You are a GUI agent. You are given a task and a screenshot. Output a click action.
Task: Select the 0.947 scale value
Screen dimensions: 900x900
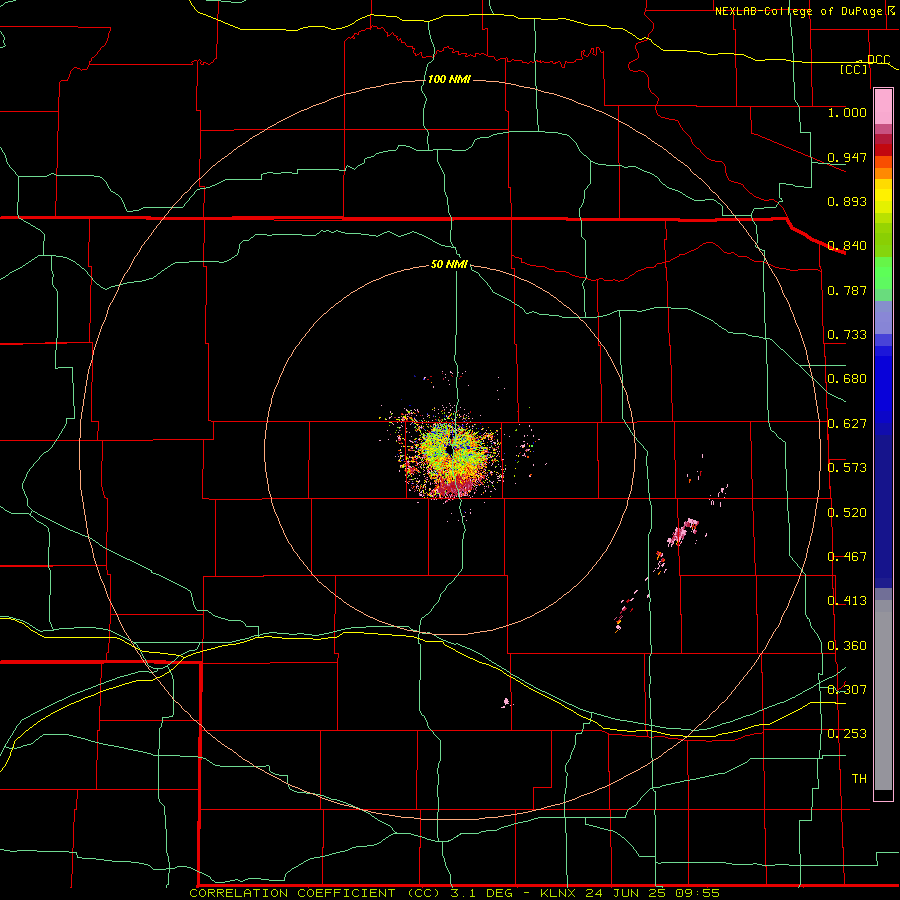click(x=847, y=157)
